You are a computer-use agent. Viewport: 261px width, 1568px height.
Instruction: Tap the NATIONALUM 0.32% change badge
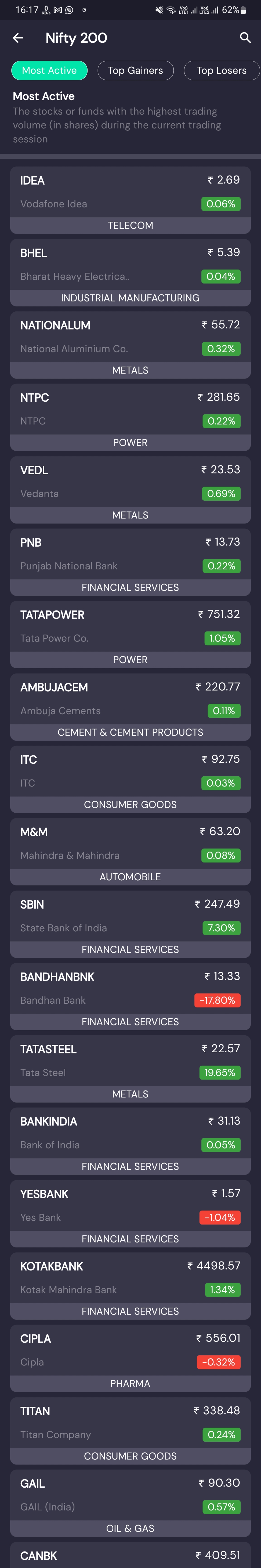tap(221, 349)
